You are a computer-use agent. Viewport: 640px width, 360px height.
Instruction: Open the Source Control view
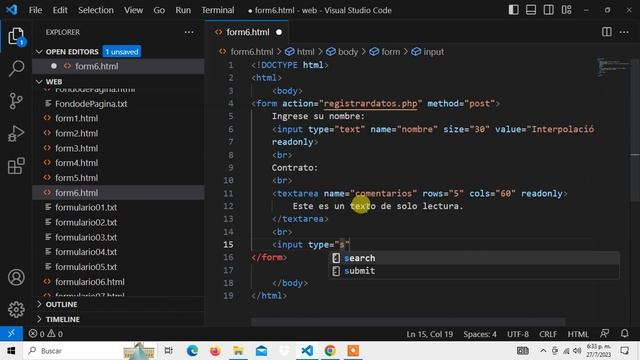[x=16, y=101]
